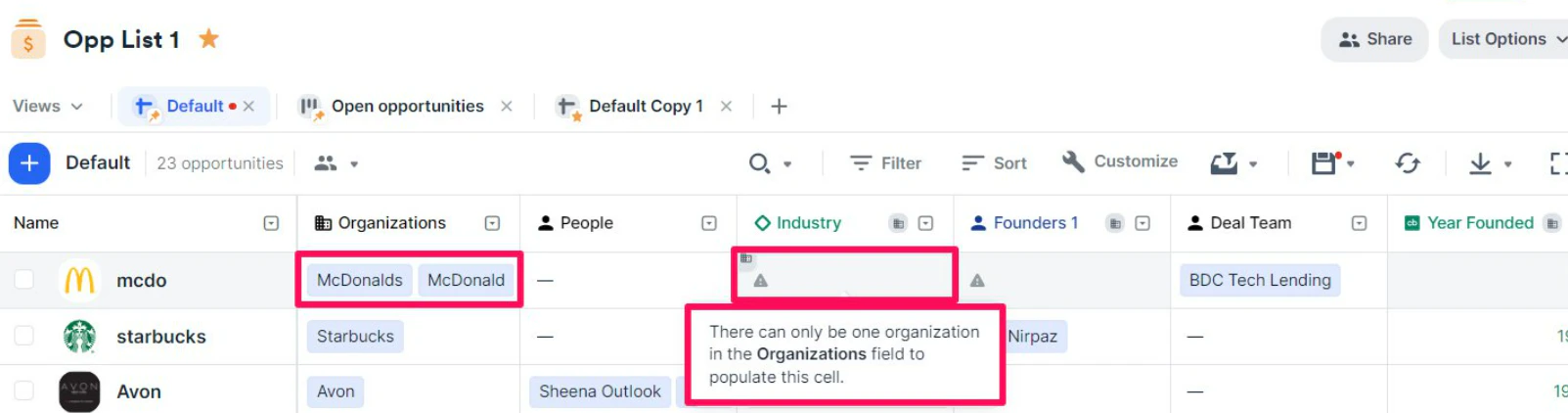This screenshot has height=413, width=1568.
Task: Click the import upload tray icon
Action: [x=1224, y=163]
